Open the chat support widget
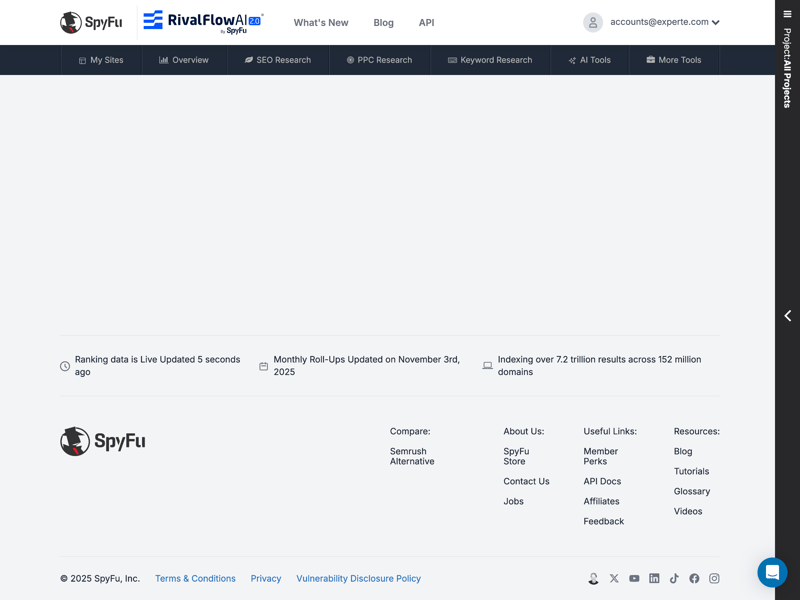This screenshot has height=600, width=800. coord(772,572)
